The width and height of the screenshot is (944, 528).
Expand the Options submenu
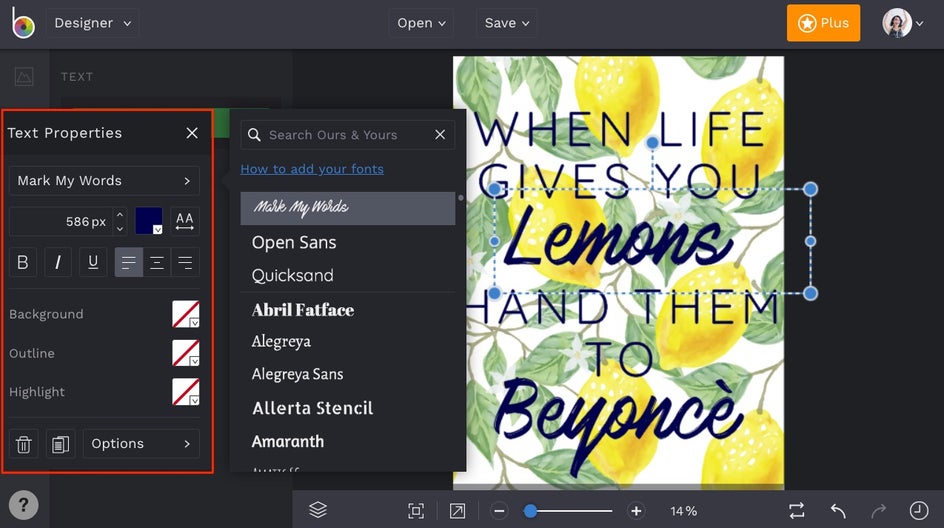coord(140,444)
